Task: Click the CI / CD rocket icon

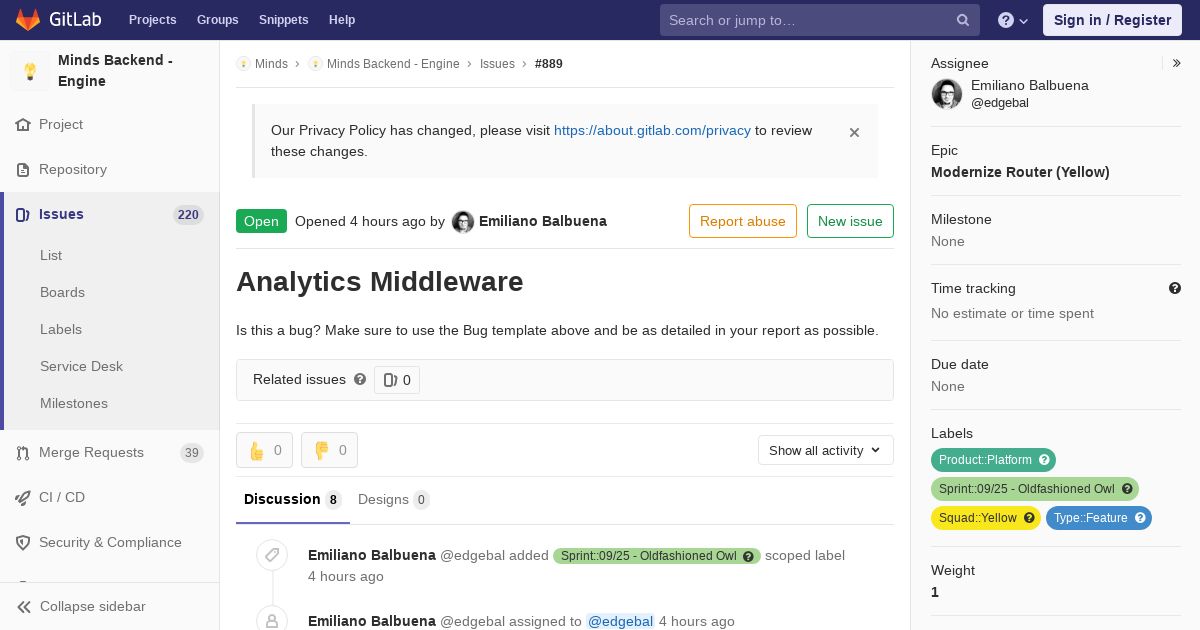Action: click(x=23, y=498)
